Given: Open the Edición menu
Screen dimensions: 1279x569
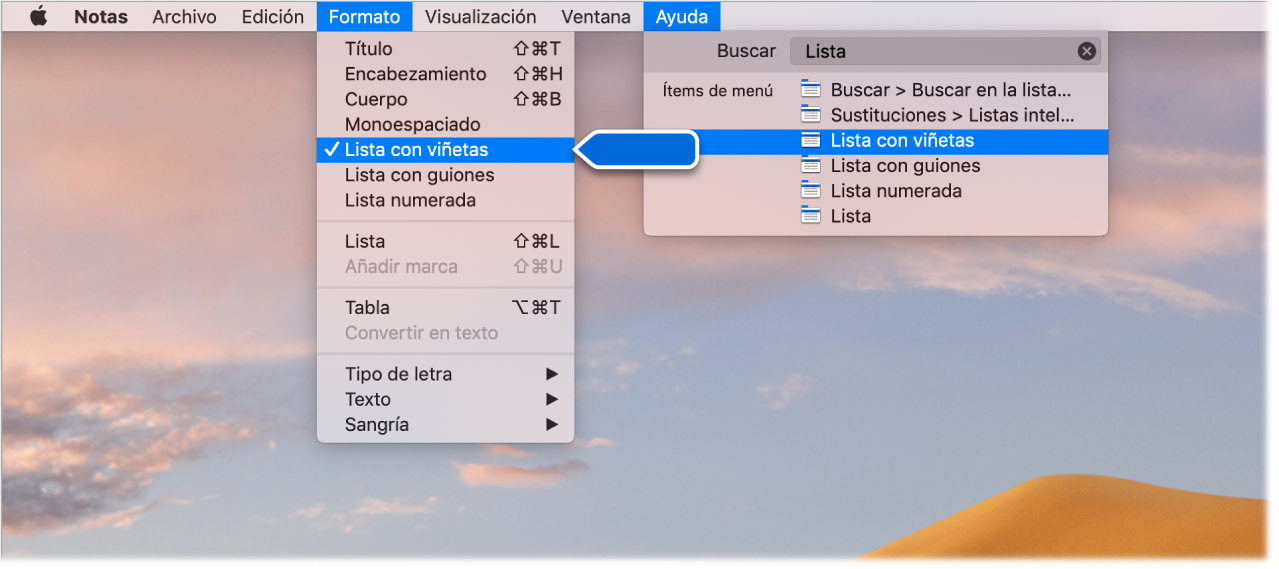Looking at the screenshot, I should coord(273,17).
